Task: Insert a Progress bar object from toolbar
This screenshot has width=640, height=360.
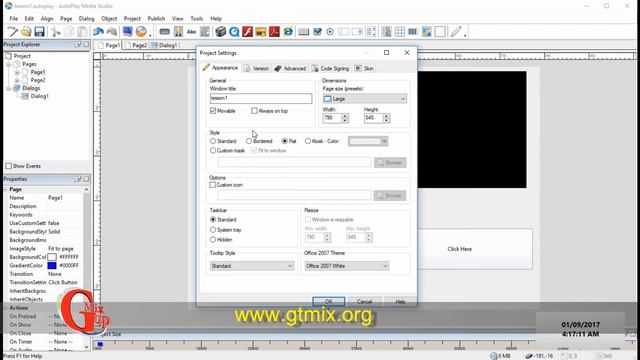Action: pos(413,31)
